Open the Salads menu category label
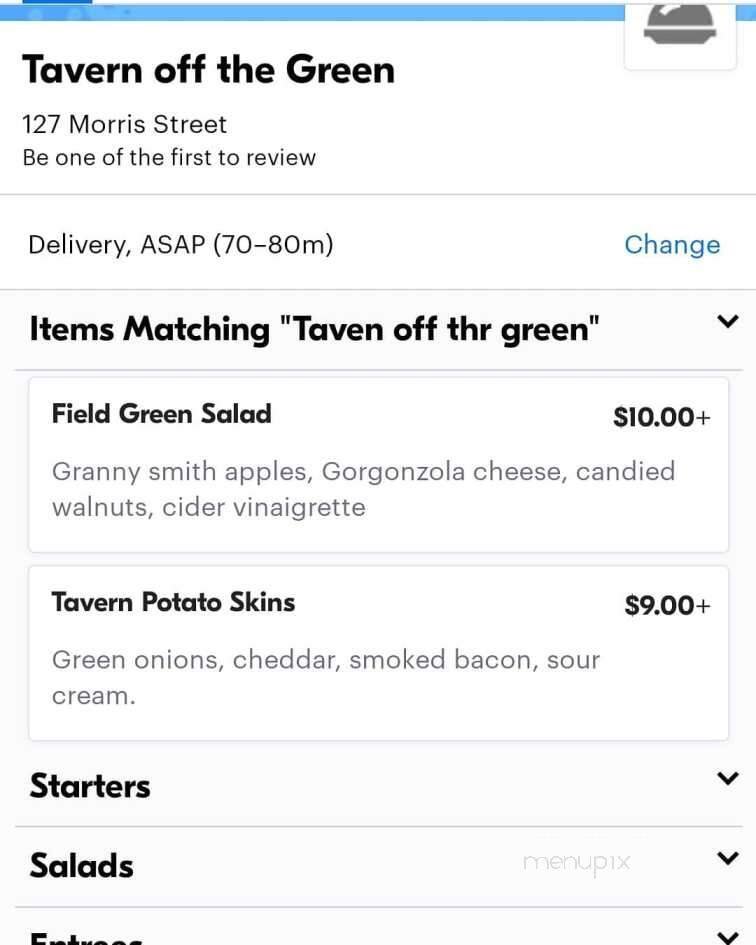This screenshot has height=945, width=756. coord(81,865)
